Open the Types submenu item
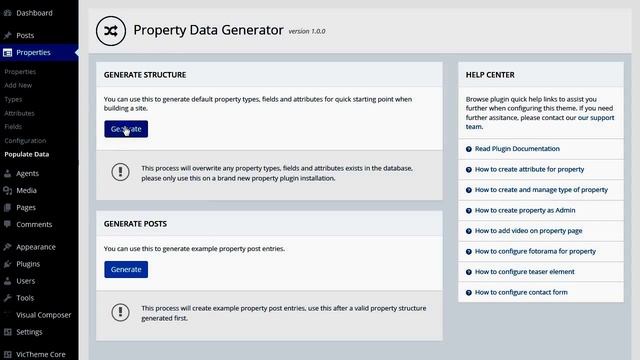Viewport: 640px width, 360px height. tap(13, 99)
